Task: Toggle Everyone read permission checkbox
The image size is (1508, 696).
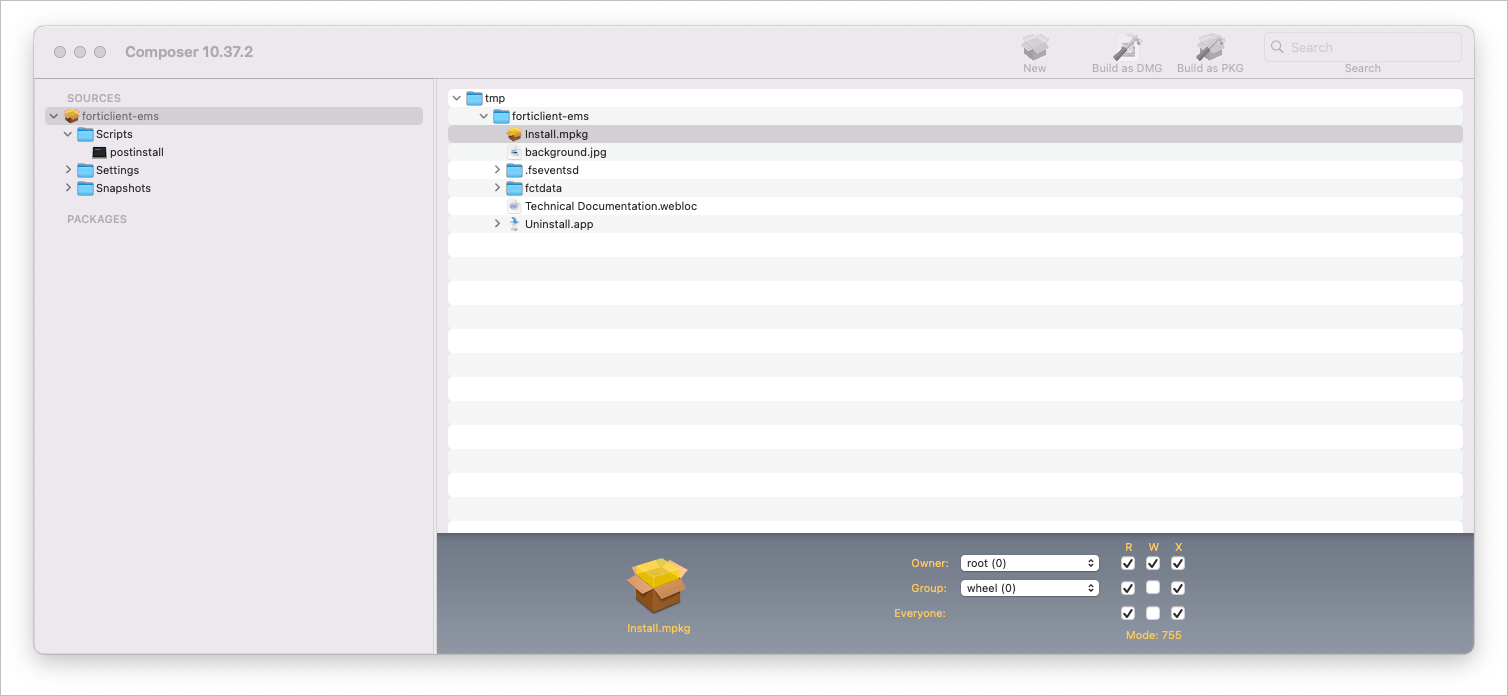Action: [1128, 613]
